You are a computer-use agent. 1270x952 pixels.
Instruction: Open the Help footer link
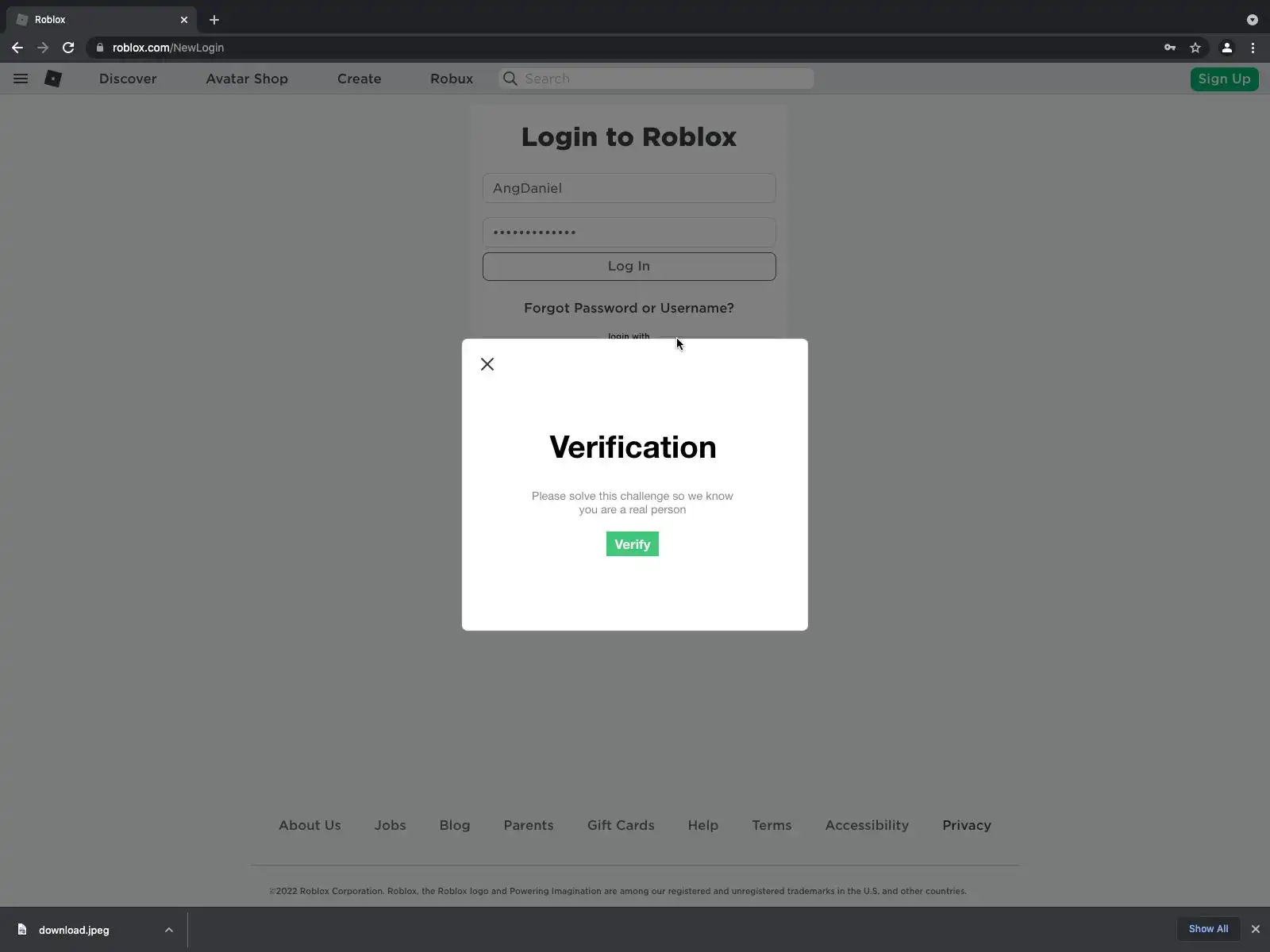click(x=703, y=825)
